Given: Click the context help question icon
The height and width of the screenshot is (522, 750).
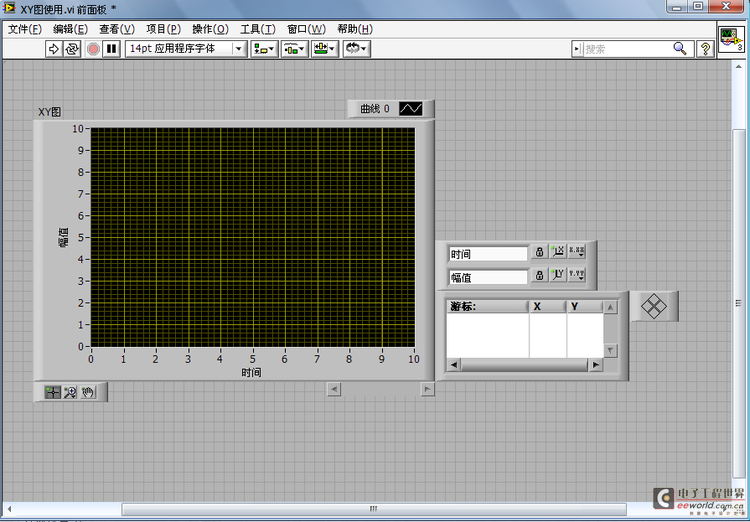Looking at the screenshot, I should (x=705, y=49).
